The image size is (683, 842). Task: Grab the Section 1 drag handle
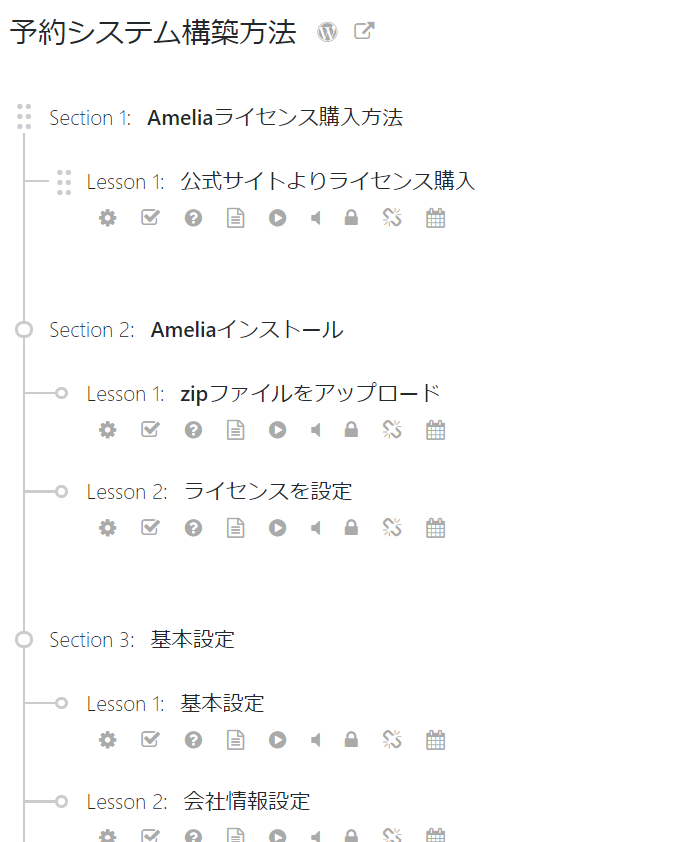point(24,117)
